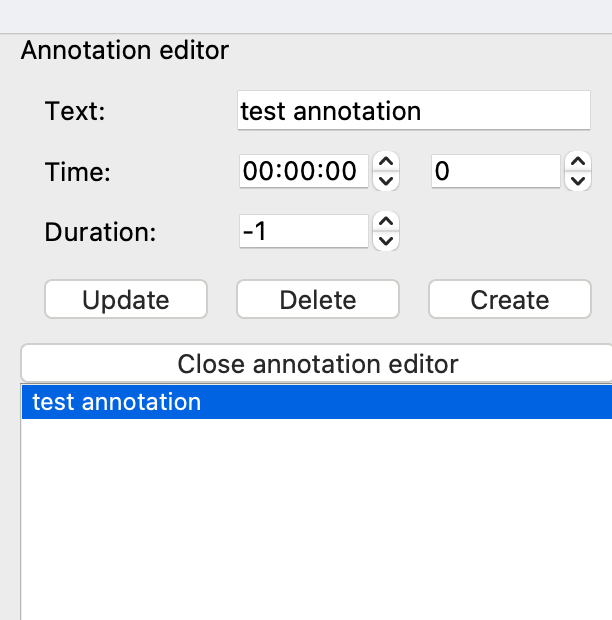Click the time milliseconds field showing 0
This screenshot has height=620, width=612.
coord(495,172)
